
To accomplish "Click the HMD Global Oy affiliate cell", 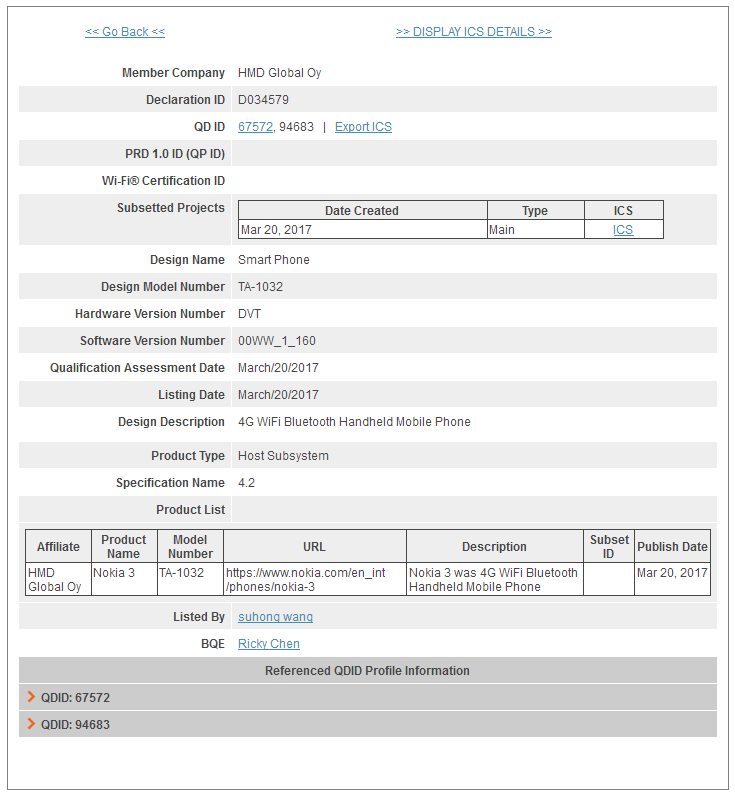I will pos(58,579).
